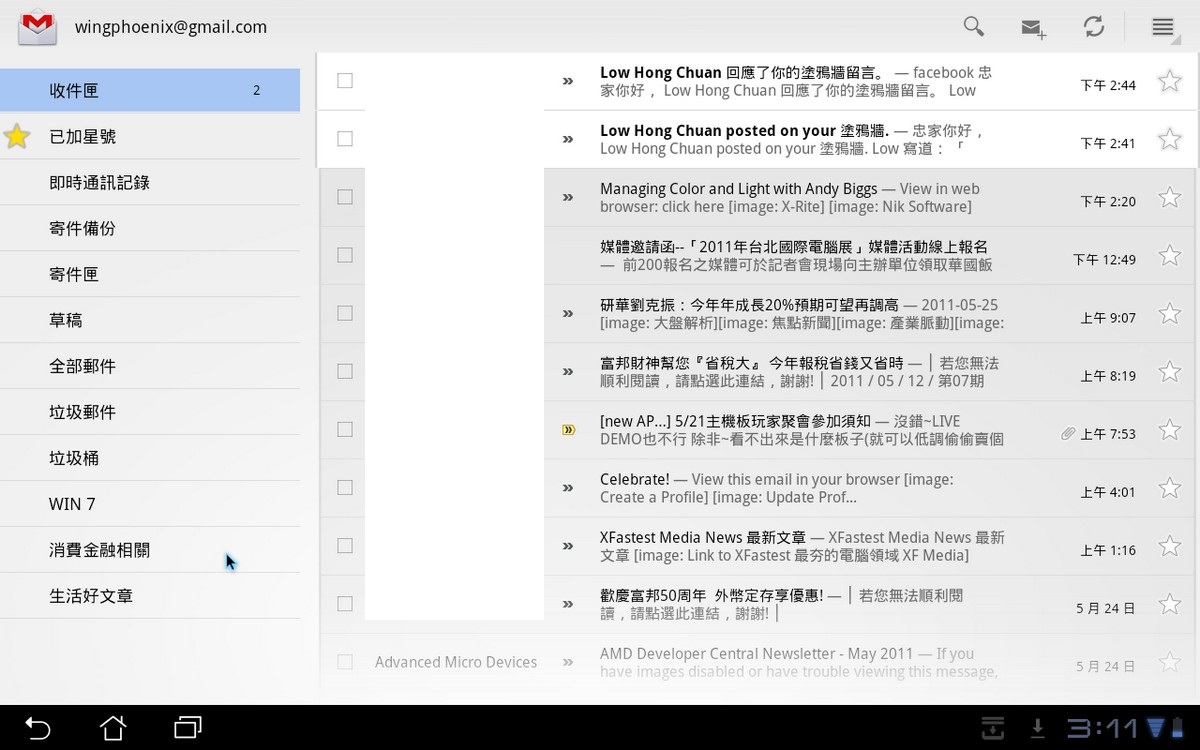1200x750 pixels.
Task: Tick checkbox for 'Low Hong Chuan posted on your 塗鴉牆' email
Action: pos(345,139)
